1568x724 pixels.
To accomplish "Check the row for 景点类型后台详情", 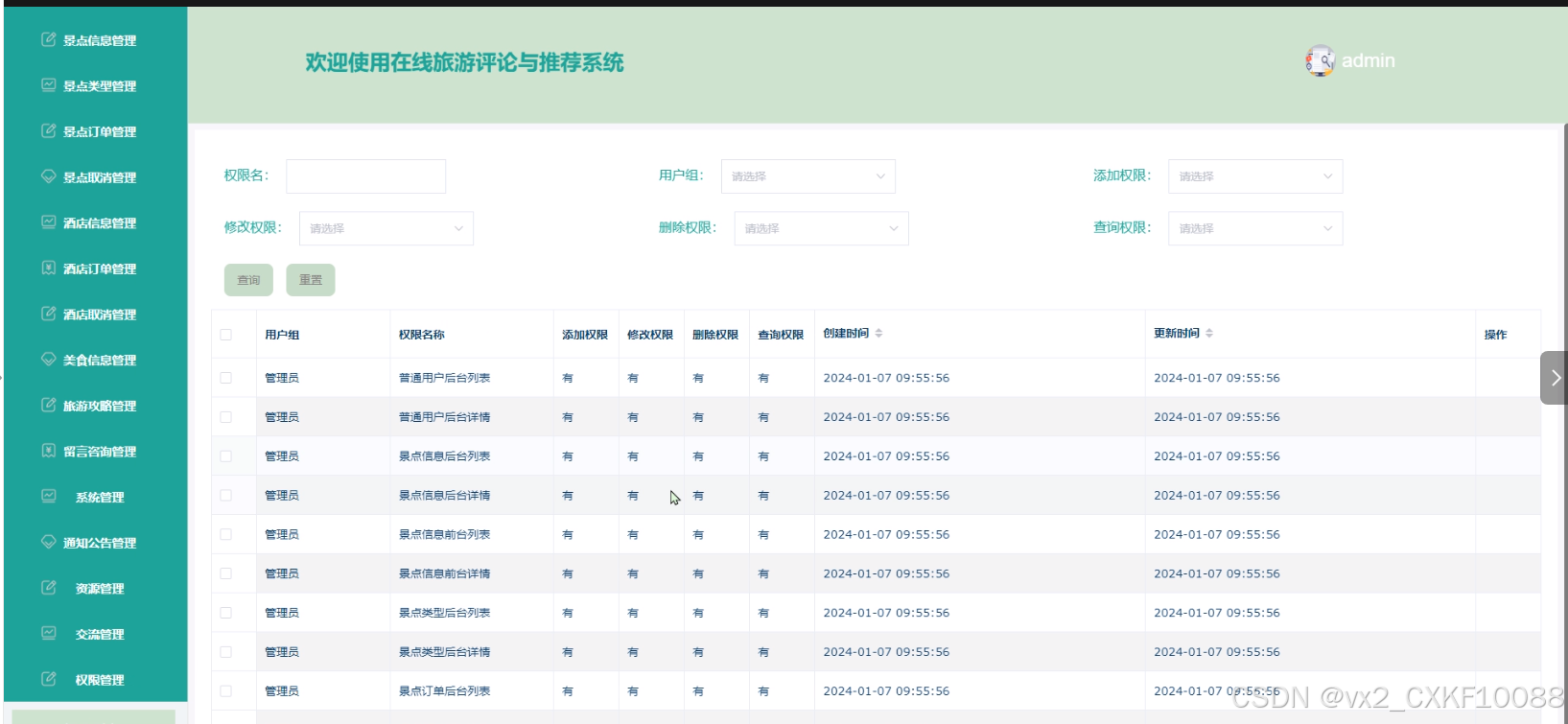I will pos(226,652).
